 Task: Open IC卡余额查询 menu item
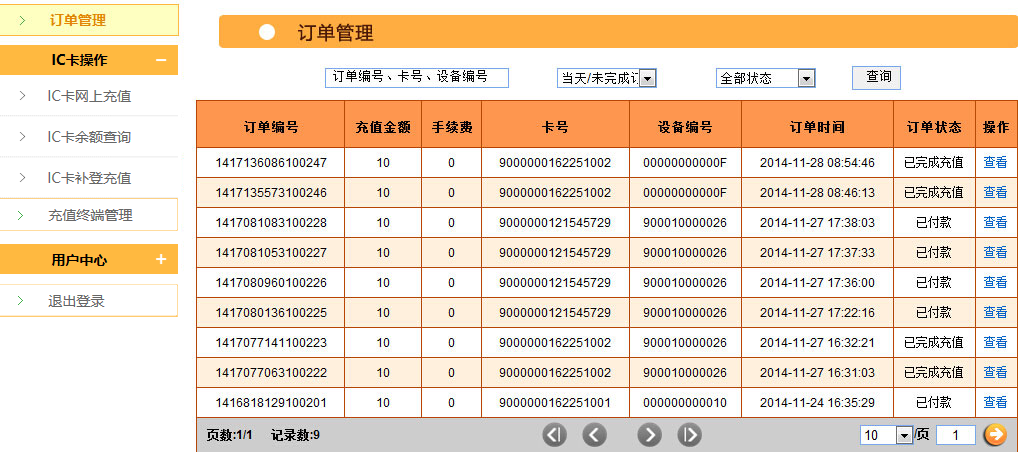[x=89, y=137]
